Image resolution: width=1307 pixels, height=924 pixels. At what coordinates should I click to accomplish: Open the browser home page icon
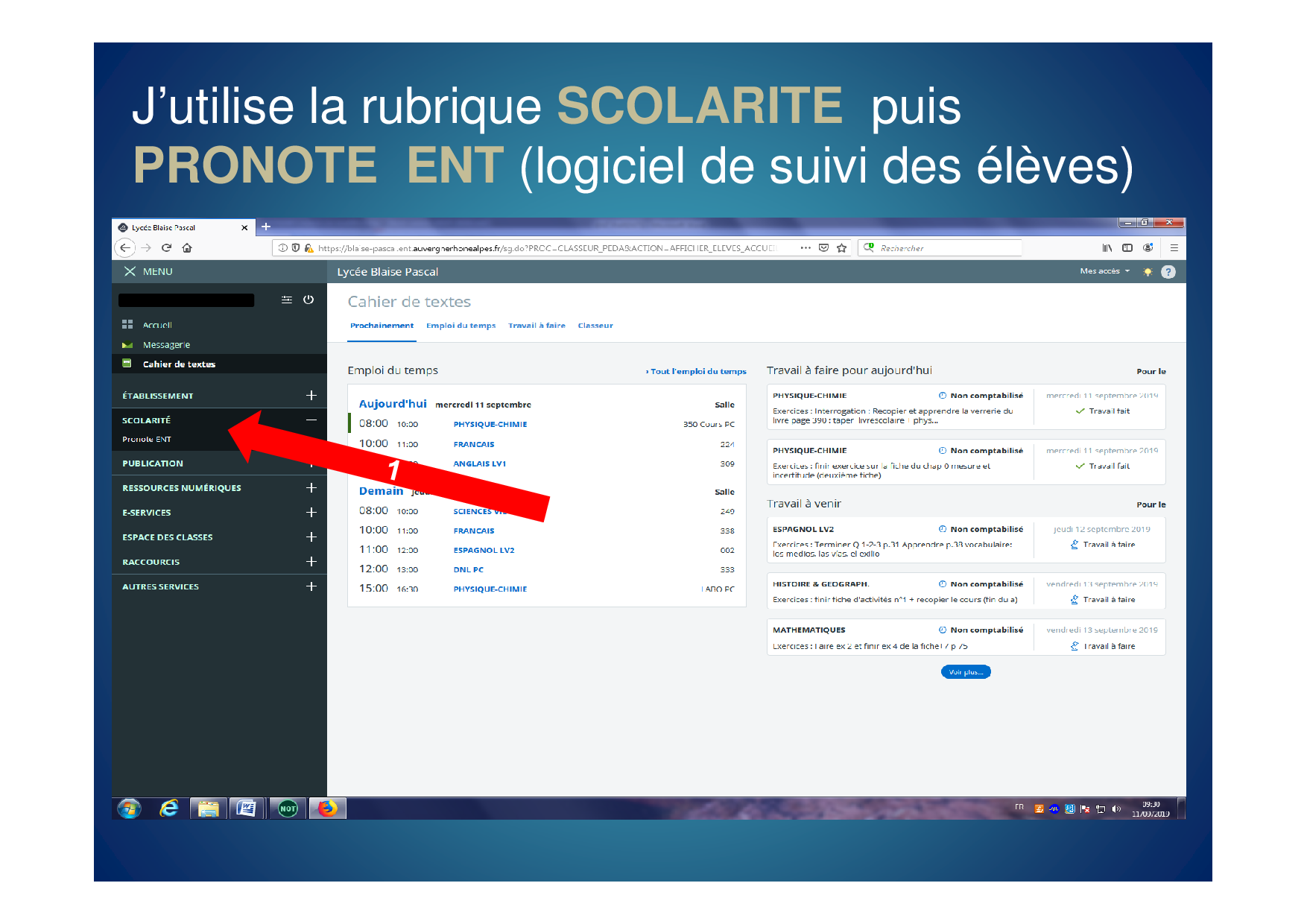tap(187, 248)
